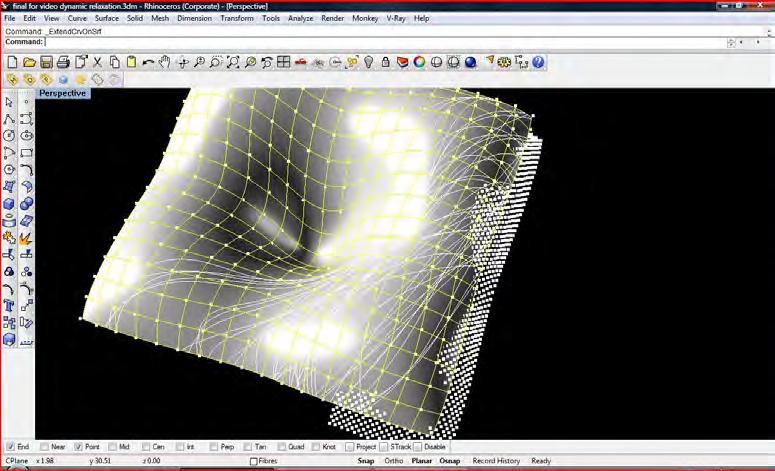
Task: Open the V-Ray menu
Action: click(397, 18)
